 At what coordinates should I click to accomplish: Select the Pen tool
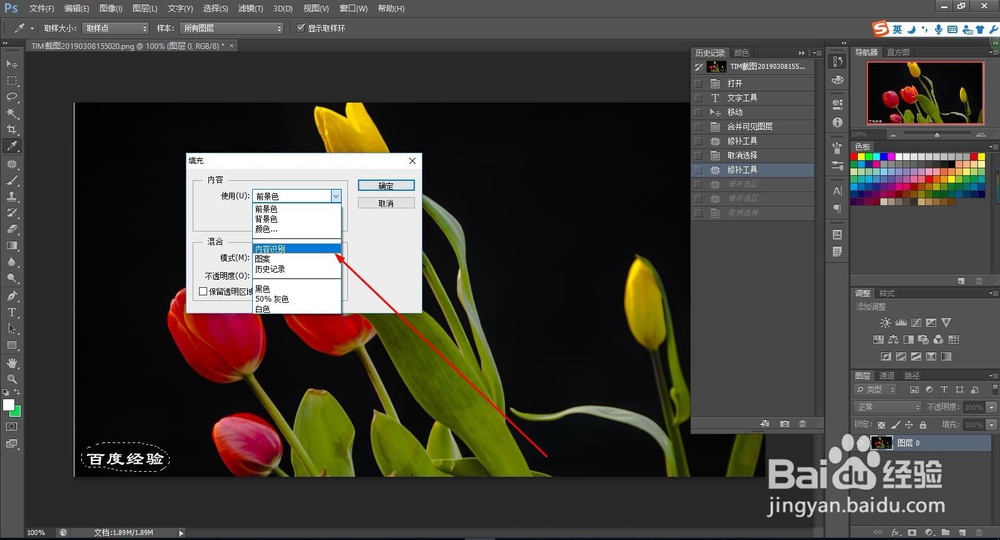pos(11,296)
